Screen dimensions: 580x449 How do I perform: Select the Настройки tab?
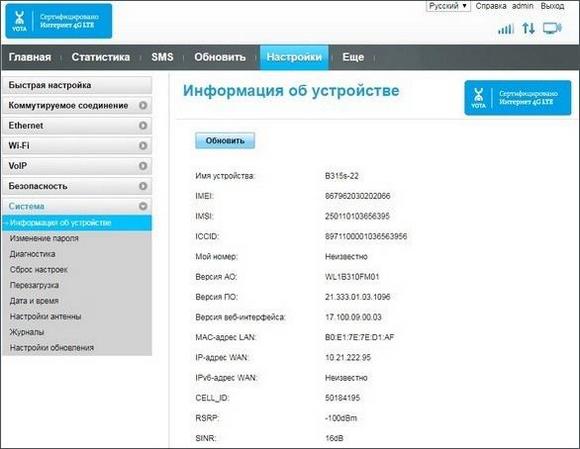click(294, 57)
